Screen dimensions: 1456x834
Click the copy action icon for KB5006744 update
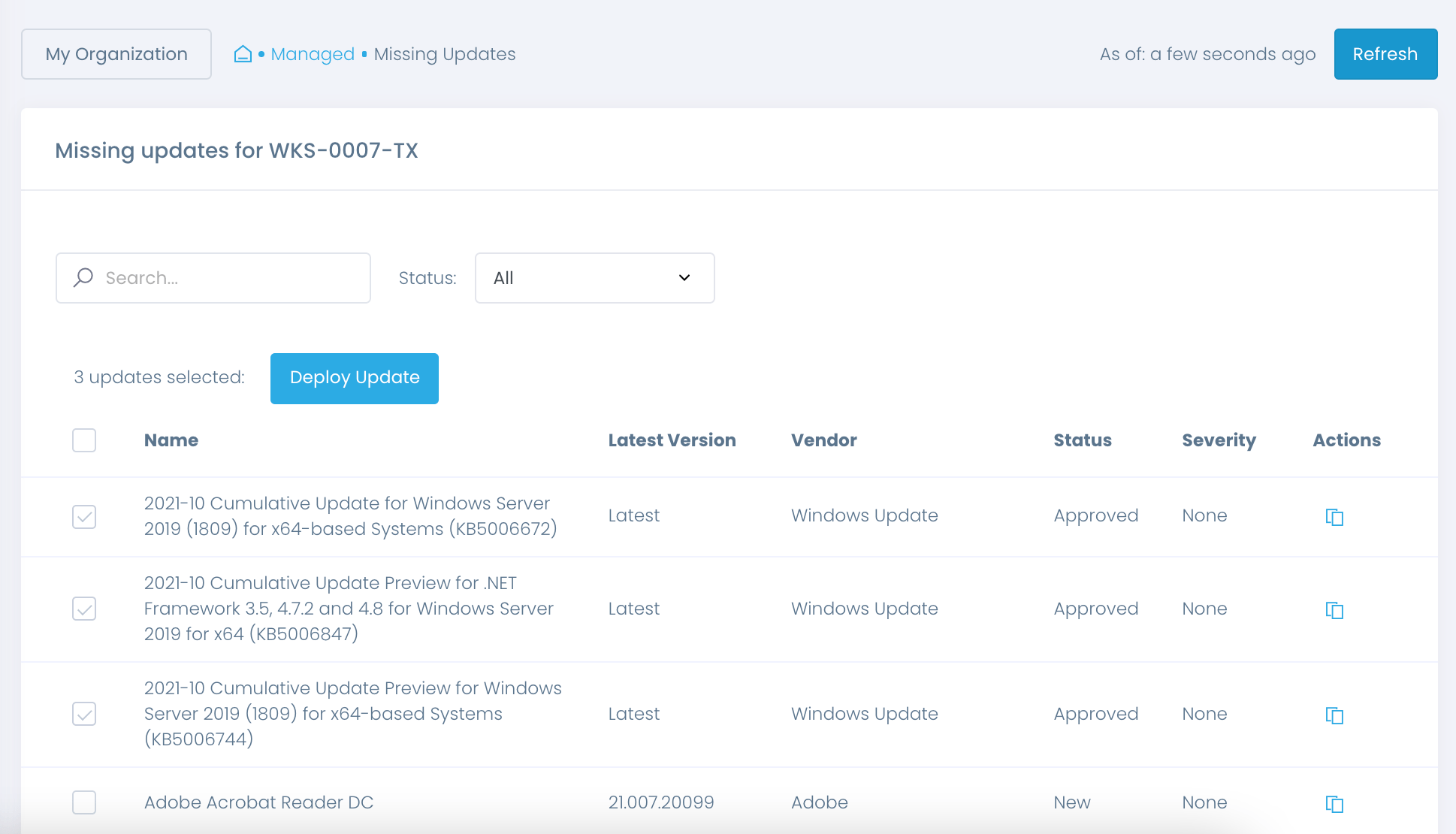tap(1334, 716)
